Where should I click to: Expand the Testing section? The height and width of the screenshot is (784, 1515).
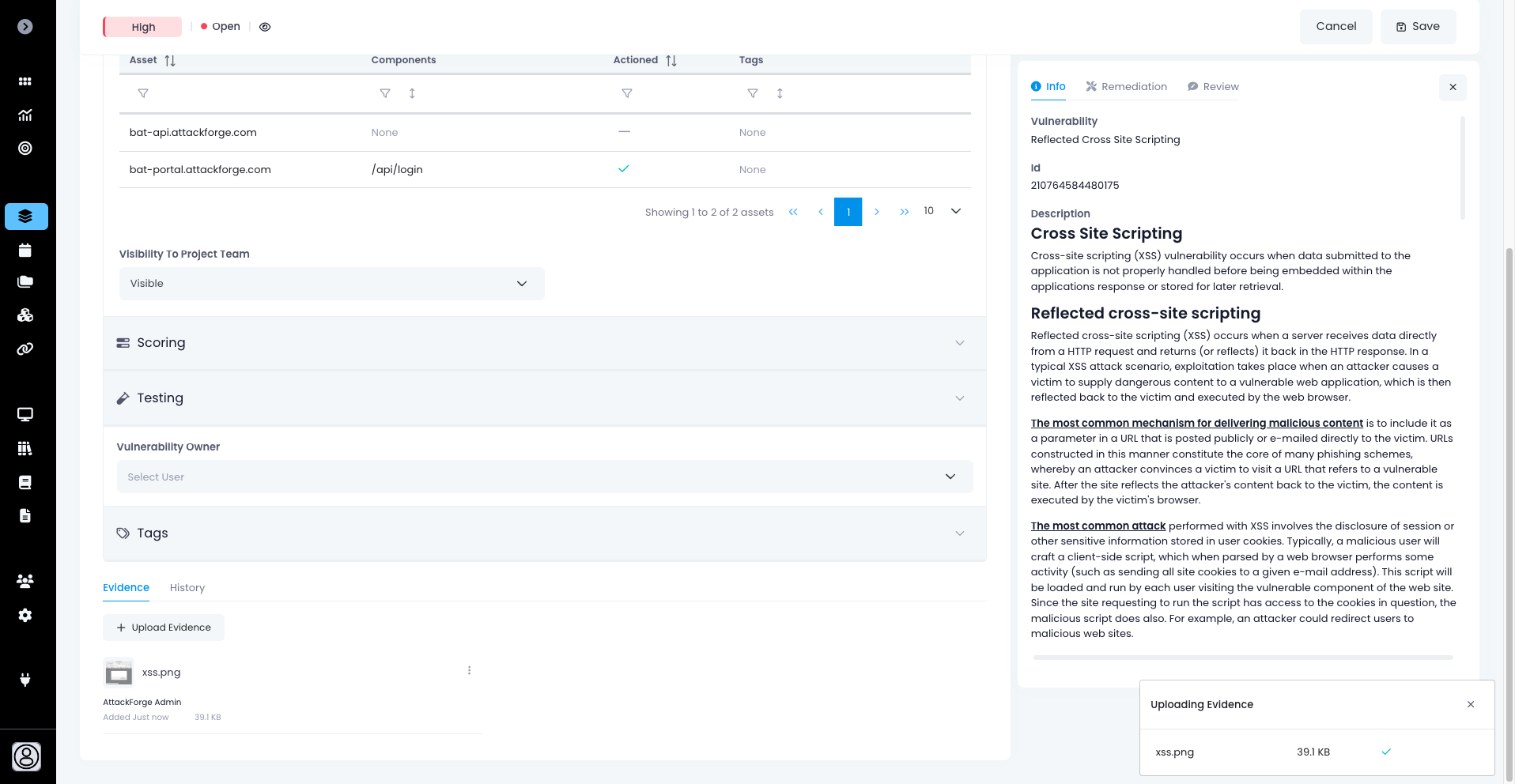544,398
